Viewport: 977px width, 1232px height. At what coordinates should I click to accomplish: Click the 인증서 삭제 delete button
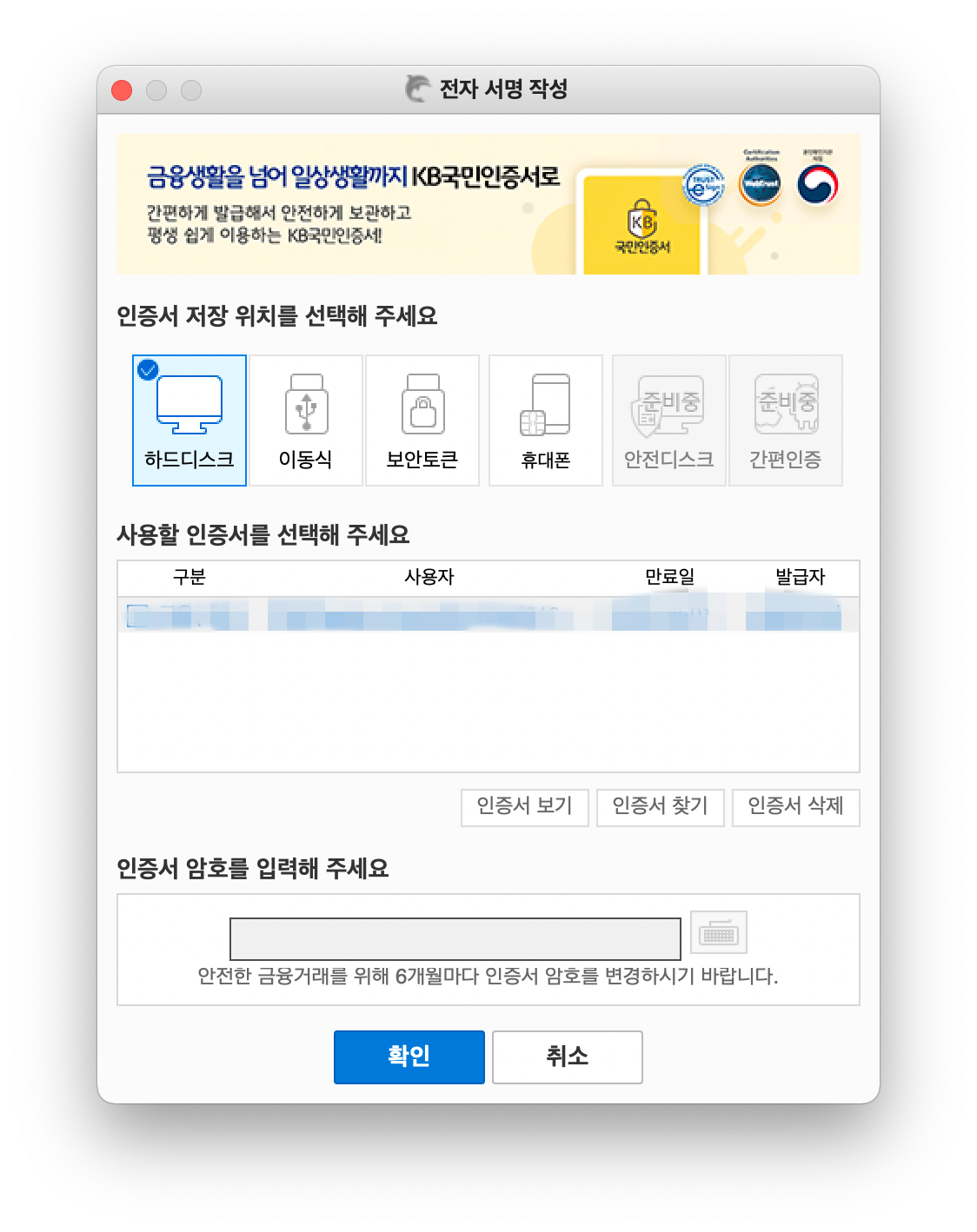point(795,808)
